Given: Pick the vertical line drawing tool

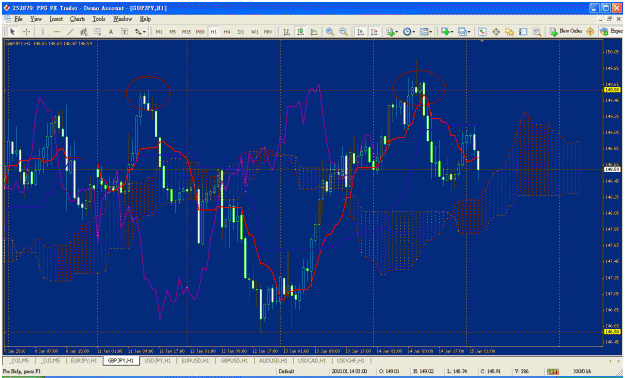Looking at the screenshot, I should [x=42, y=32].
